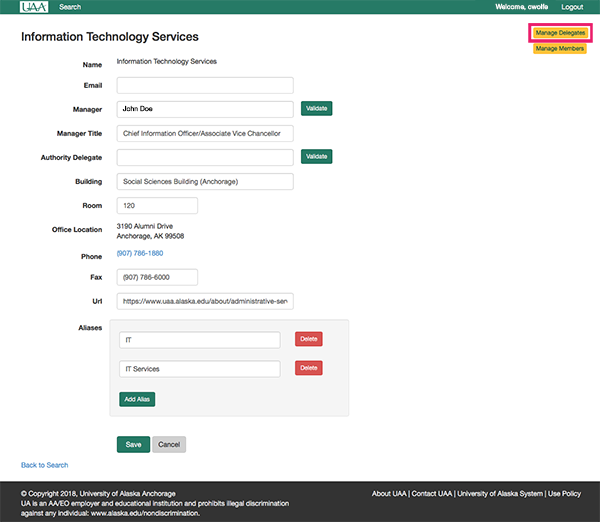Click the Building input field

tap(204, 182)
